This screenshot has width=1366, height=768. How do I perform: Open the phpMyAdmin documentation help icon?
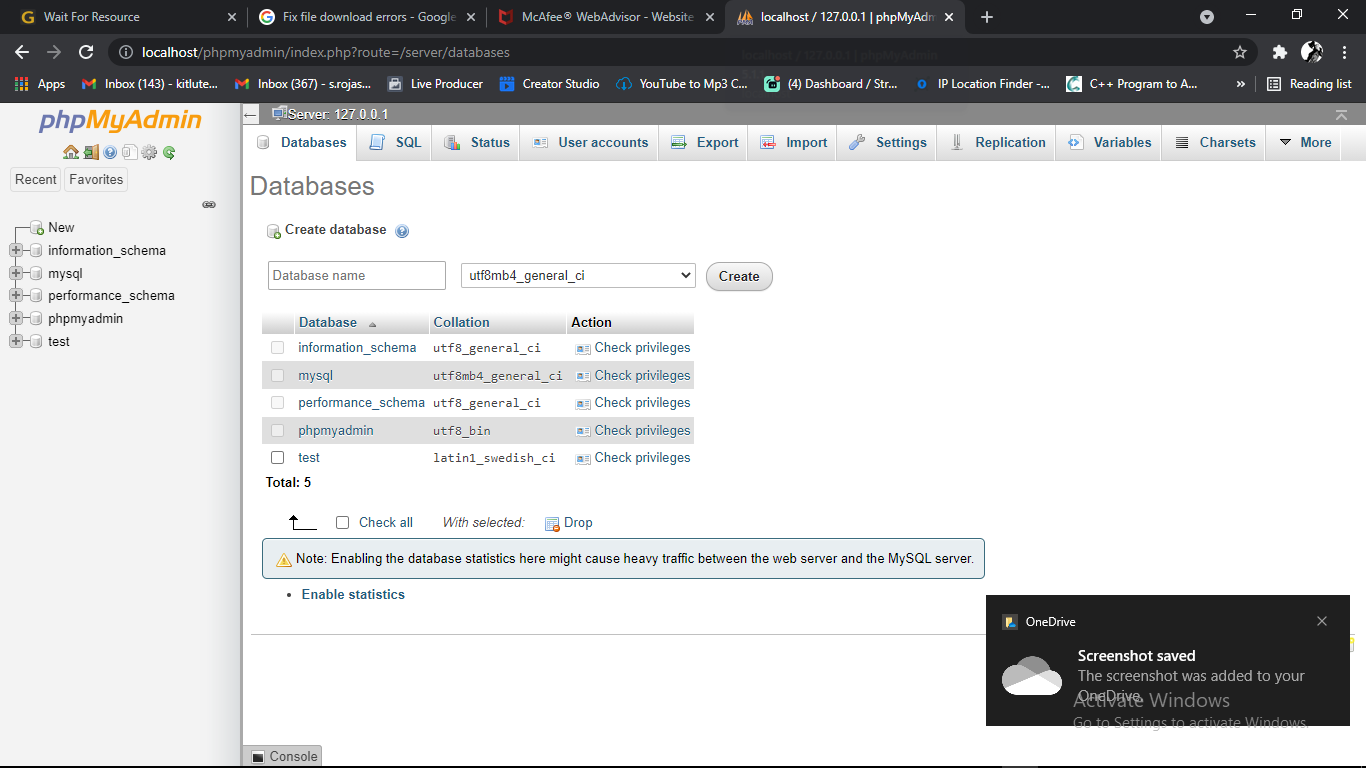110,153
